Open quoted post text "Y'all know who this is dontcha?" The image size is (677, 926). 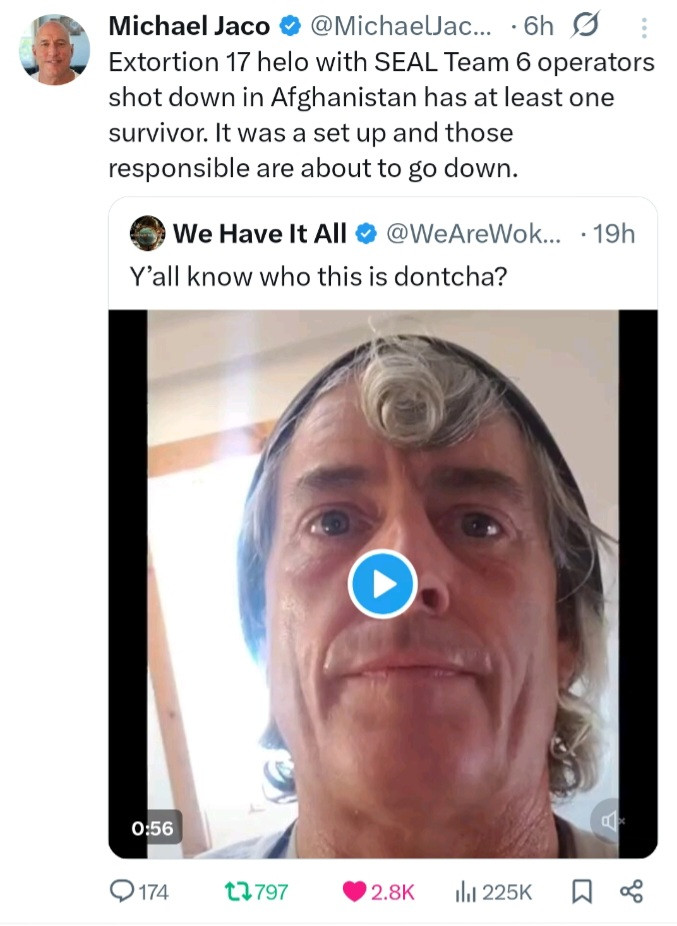319,276
